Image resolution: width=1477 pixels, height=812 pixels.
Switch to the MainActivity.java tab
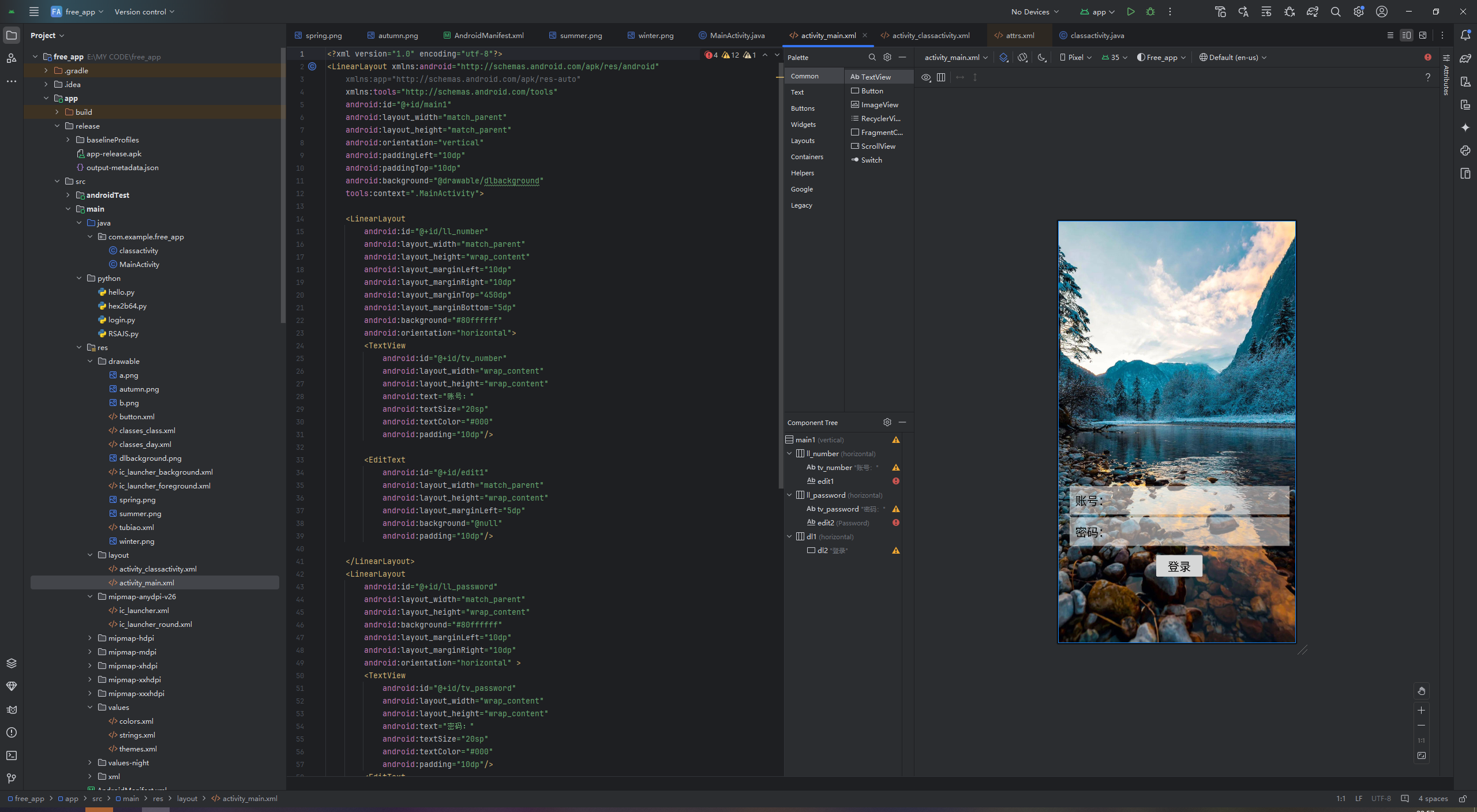click(x=732, y=35)
